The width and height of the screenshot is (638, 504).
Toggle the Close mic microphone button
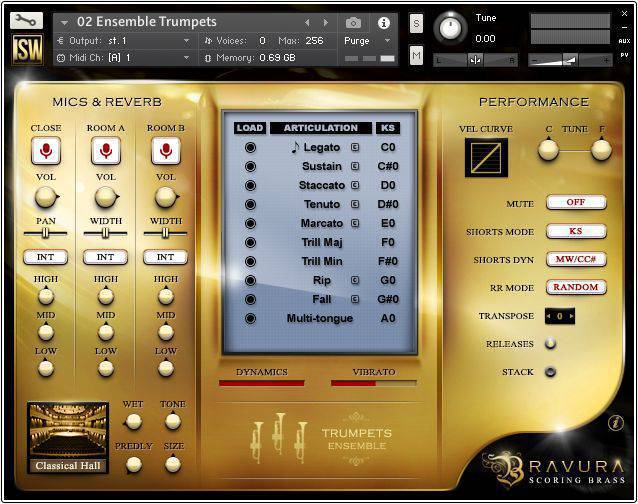[x=45, y=151]
